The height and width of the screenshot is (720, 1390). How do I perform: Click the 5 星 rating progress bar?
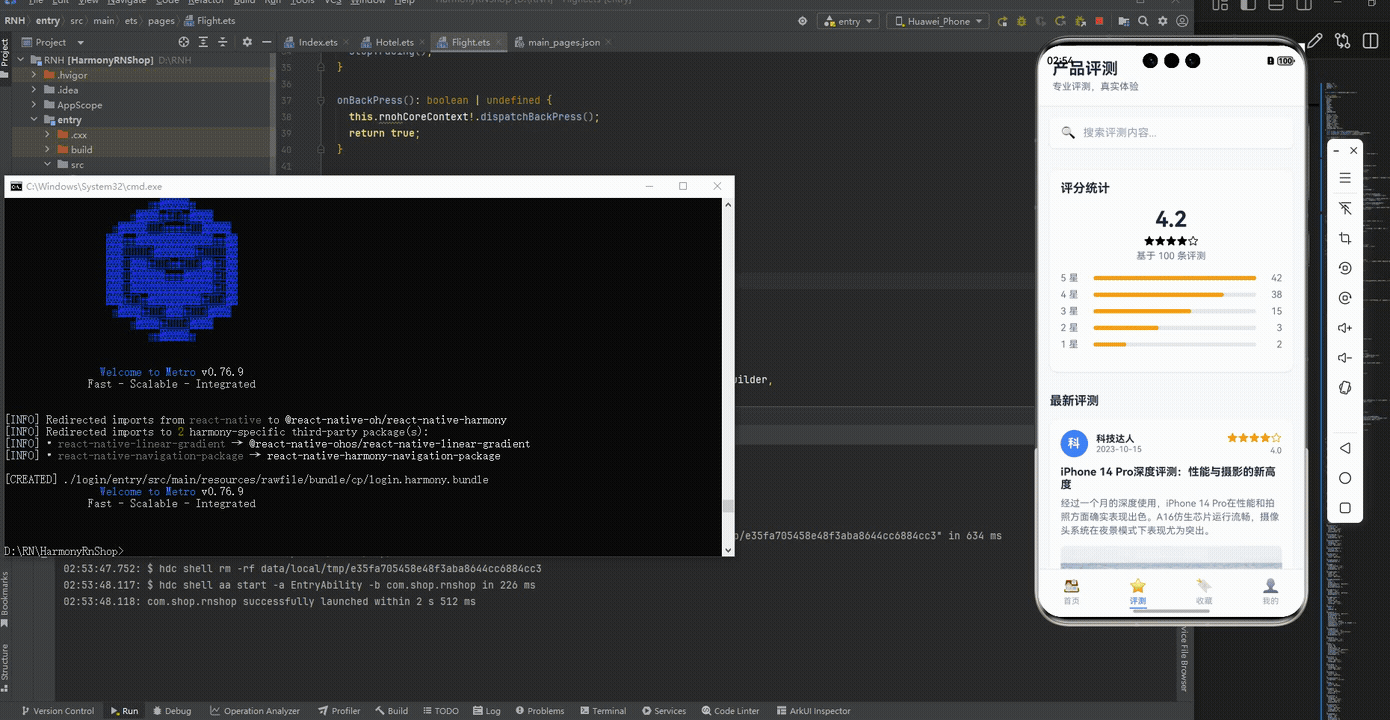(1175, 278)
